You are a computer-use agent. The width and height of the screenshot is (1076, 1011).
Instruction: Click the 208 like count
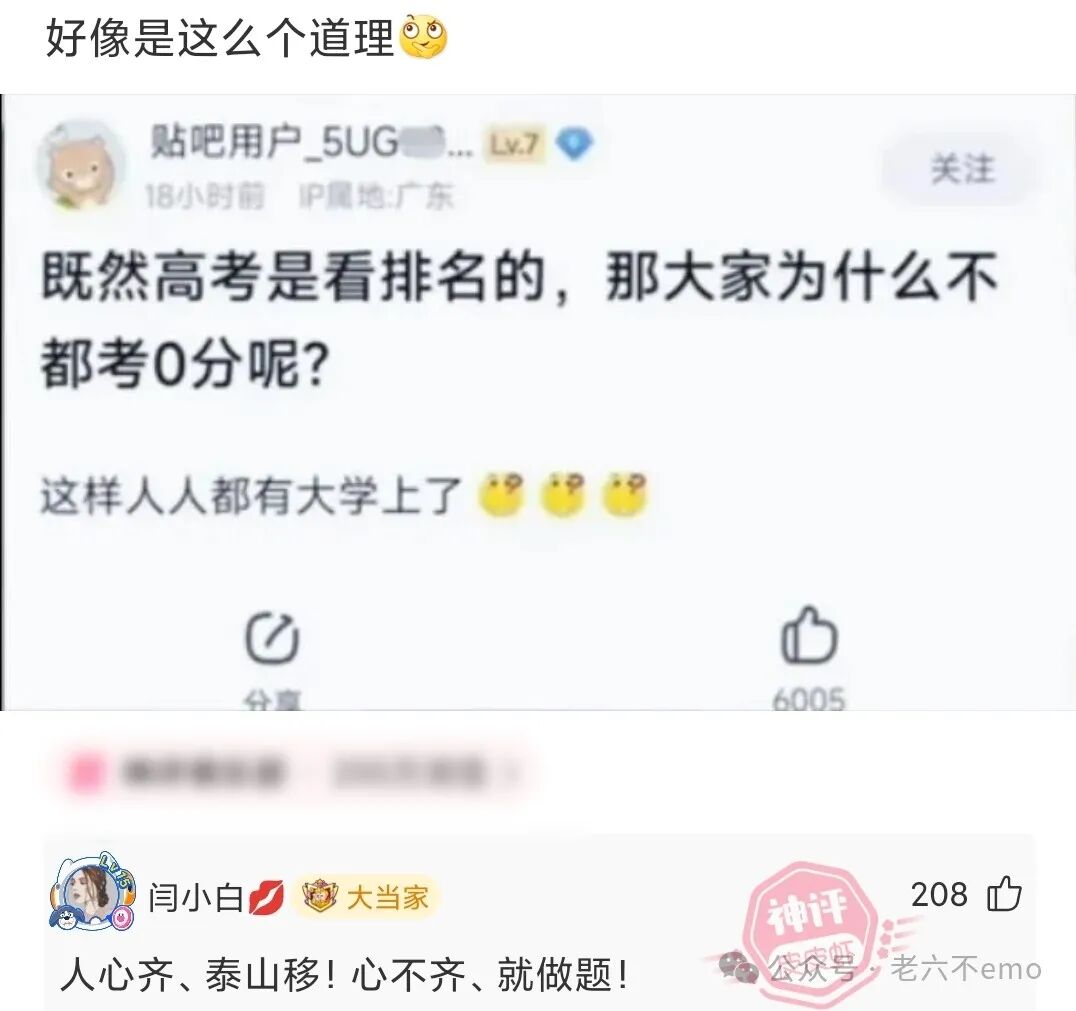(939, 894)
